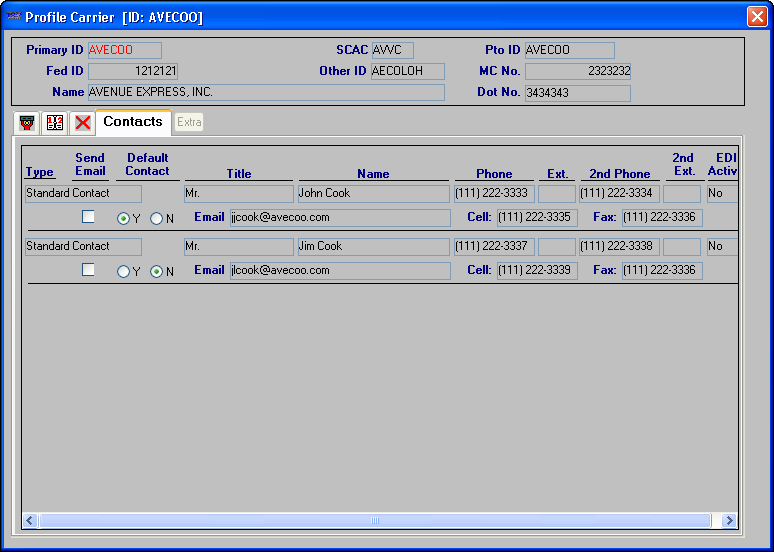Click John Cook's email field
The width and height of the screenshot is (774, 552).
click(339, 217)
